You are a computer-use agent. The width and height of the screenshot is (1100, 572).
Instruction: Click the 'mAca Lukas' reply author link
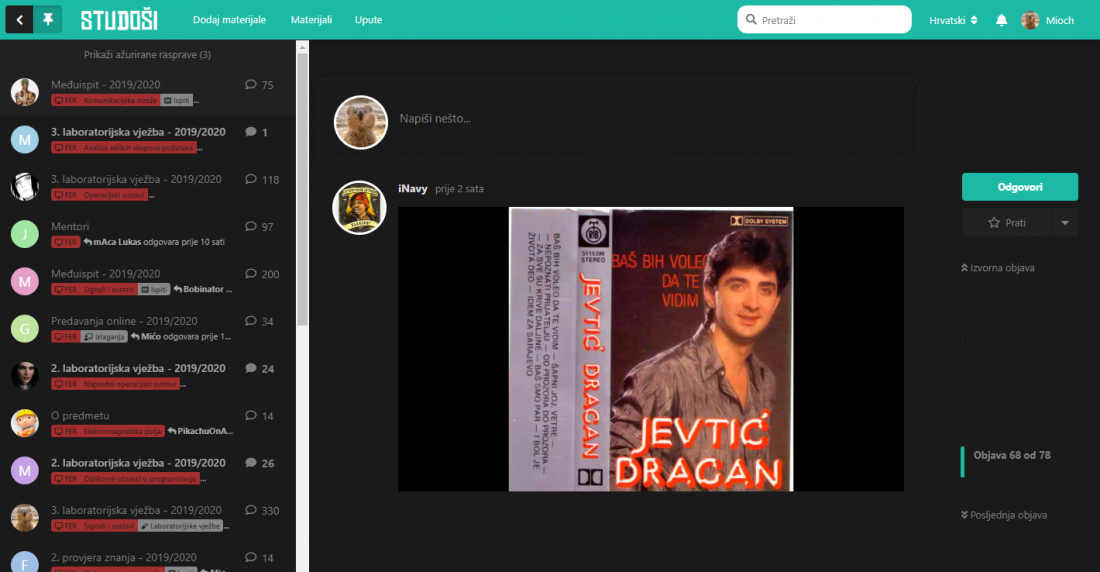pos(117,241)
